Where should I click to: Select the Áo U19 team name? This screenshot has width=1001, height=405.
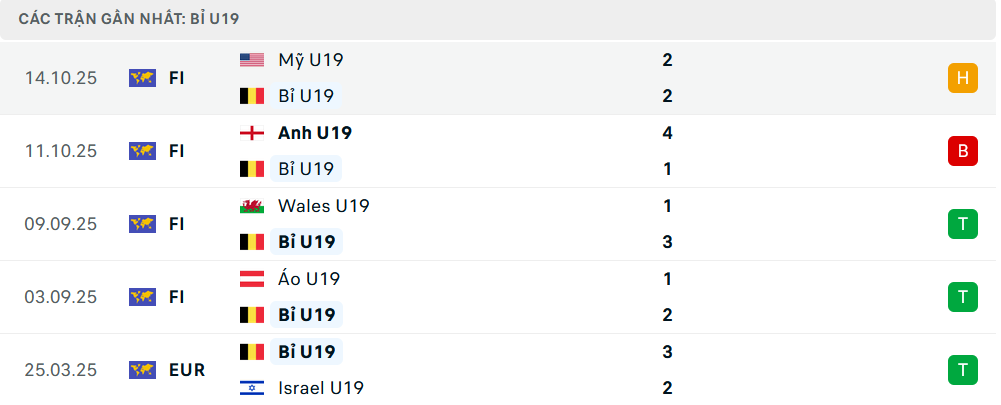(309, 279)
